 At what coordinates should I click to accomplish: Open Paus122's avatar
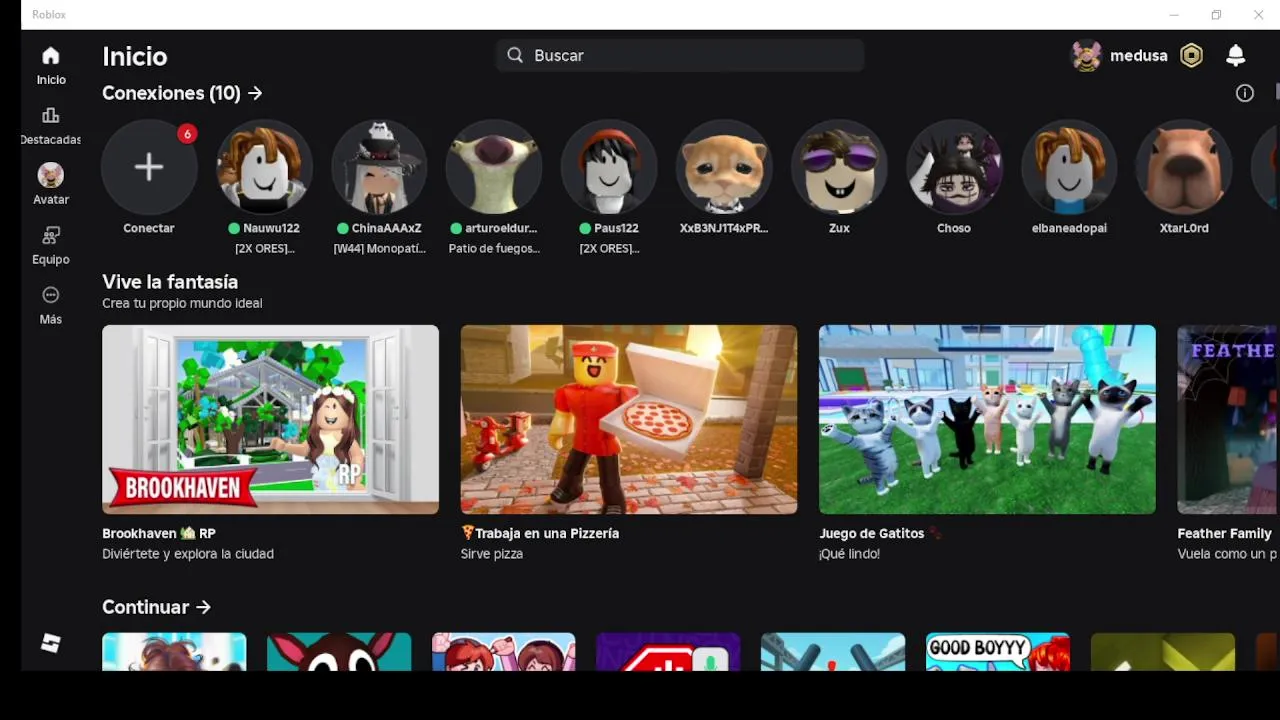tap(609, 167)
